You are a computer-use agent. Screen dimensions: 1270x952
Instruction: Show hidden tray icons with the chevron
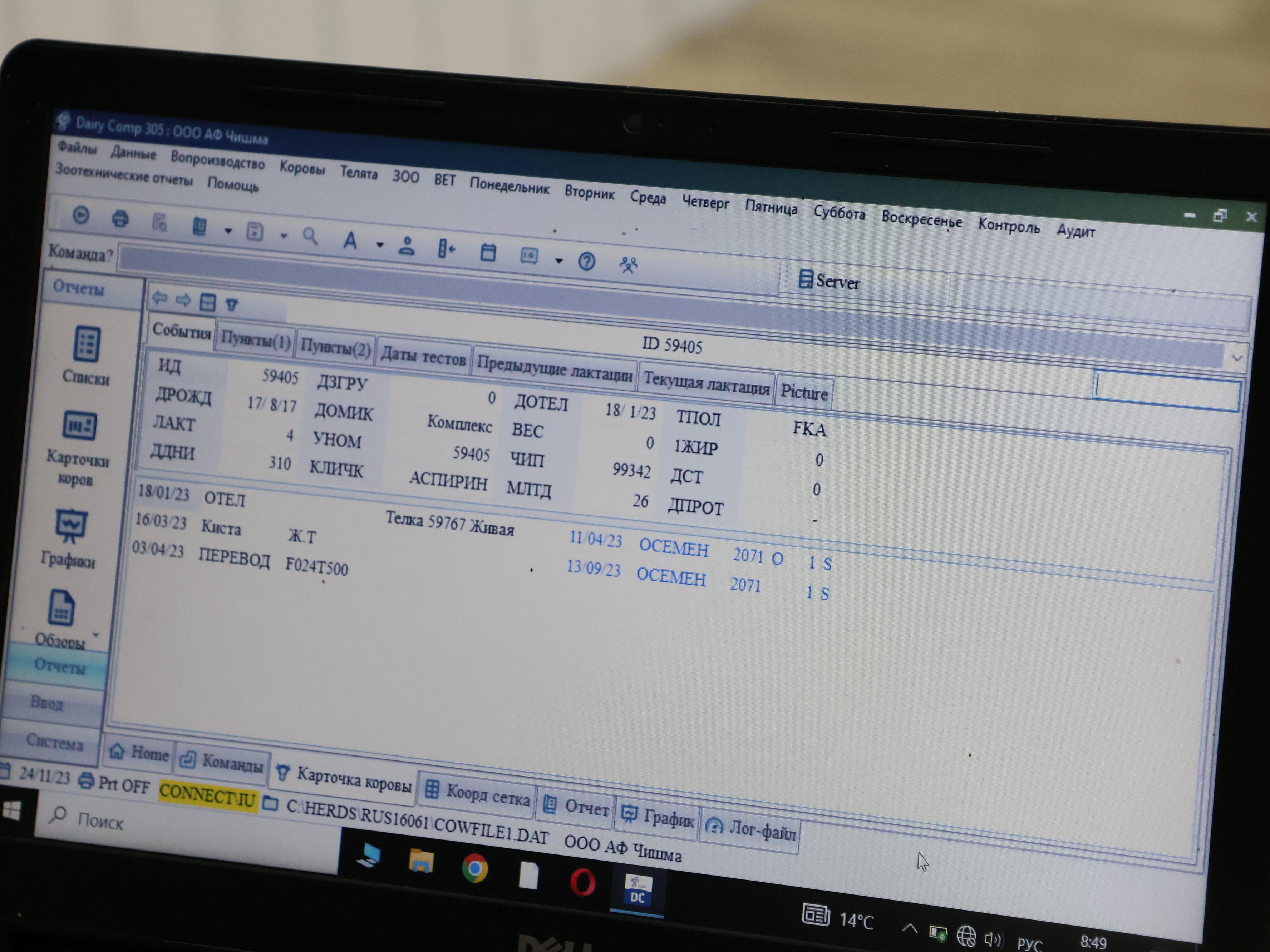910,928
